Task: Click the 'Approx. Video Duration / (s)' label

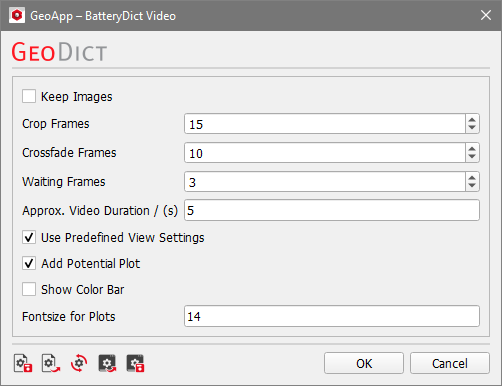Action: click(100, 211)
